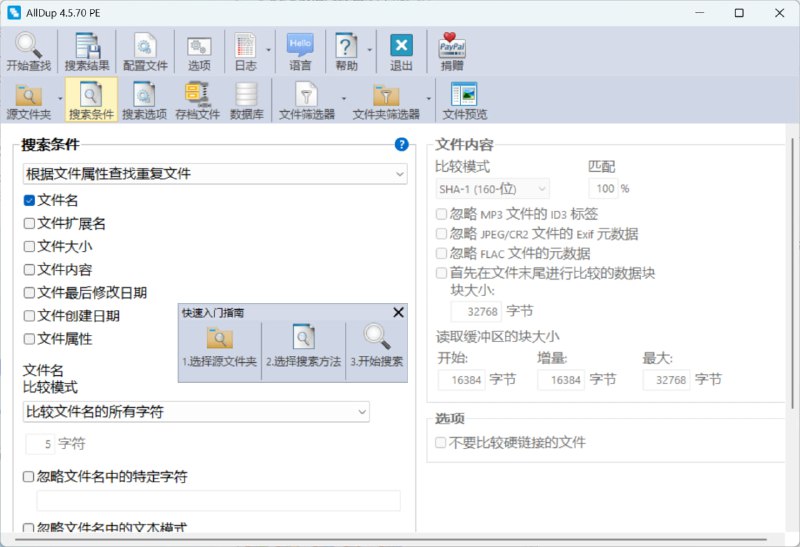The width and height of the screenshot is (800, 547).
Task: Toggle 忽略 FLAC 文件的元数据 checkbox
Action: pos(441,253)
